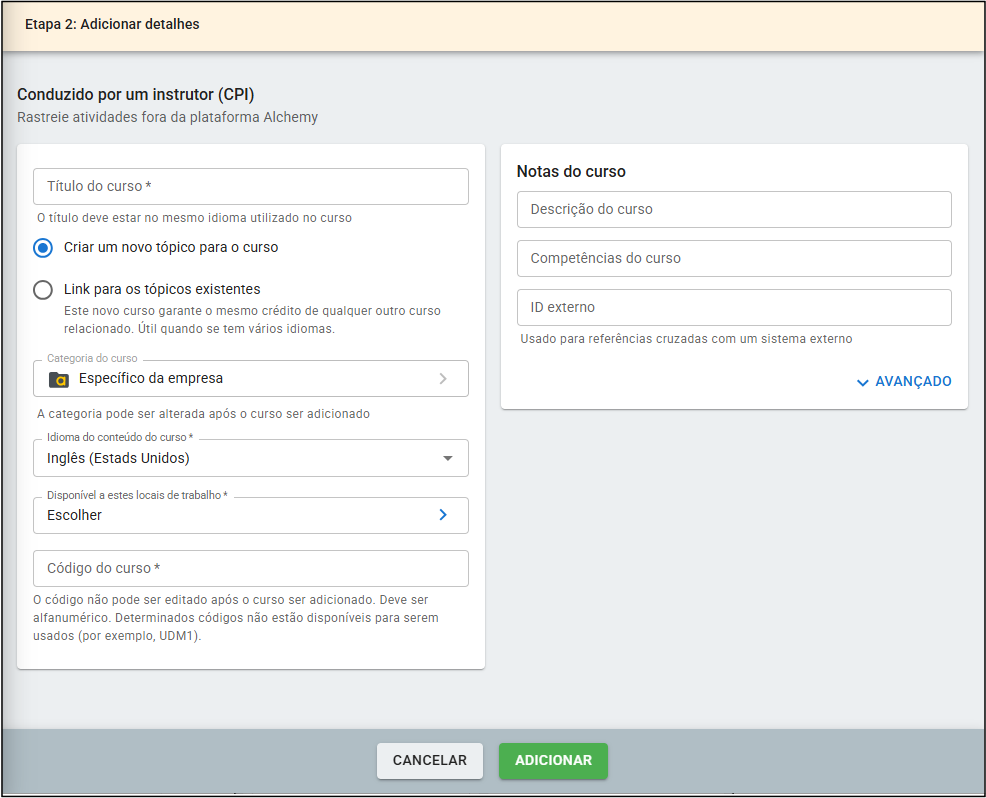Screen dimensions: 986x798
Task: Click the "Descrição do curso" field
Action: pyautogui.click(x=734, y=210)
